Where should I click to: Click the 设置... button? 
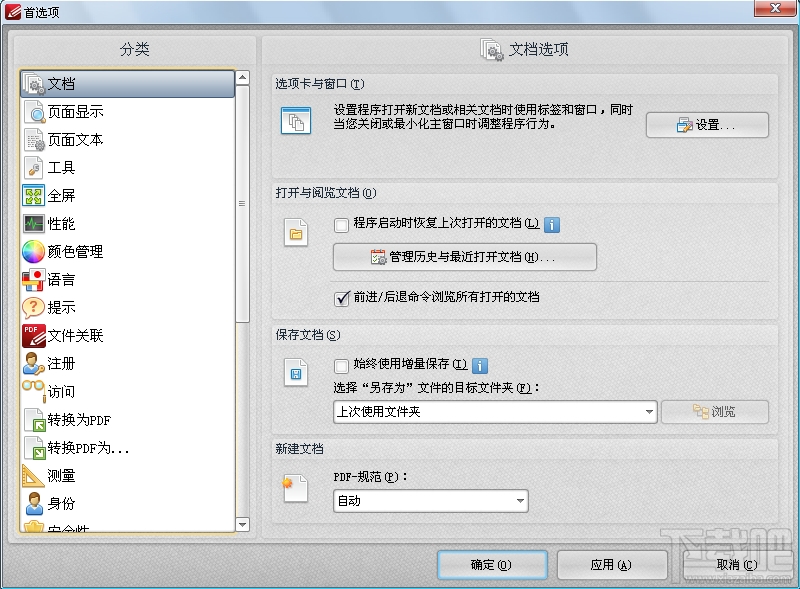[707, 125]
